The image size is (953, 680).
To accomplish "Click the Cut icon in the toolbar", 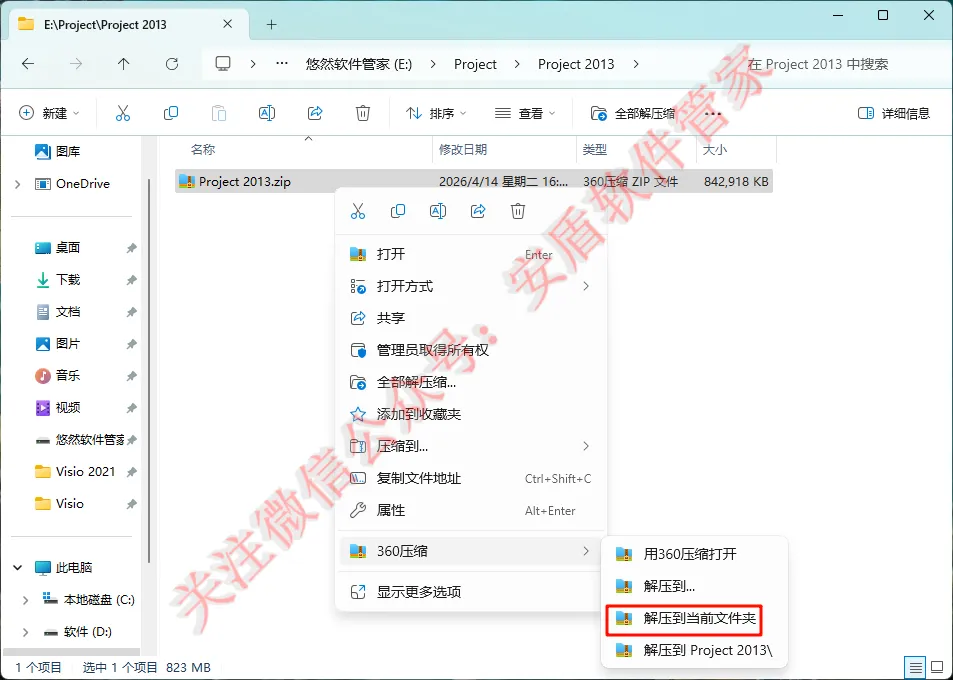I will [x=123, y=113].
